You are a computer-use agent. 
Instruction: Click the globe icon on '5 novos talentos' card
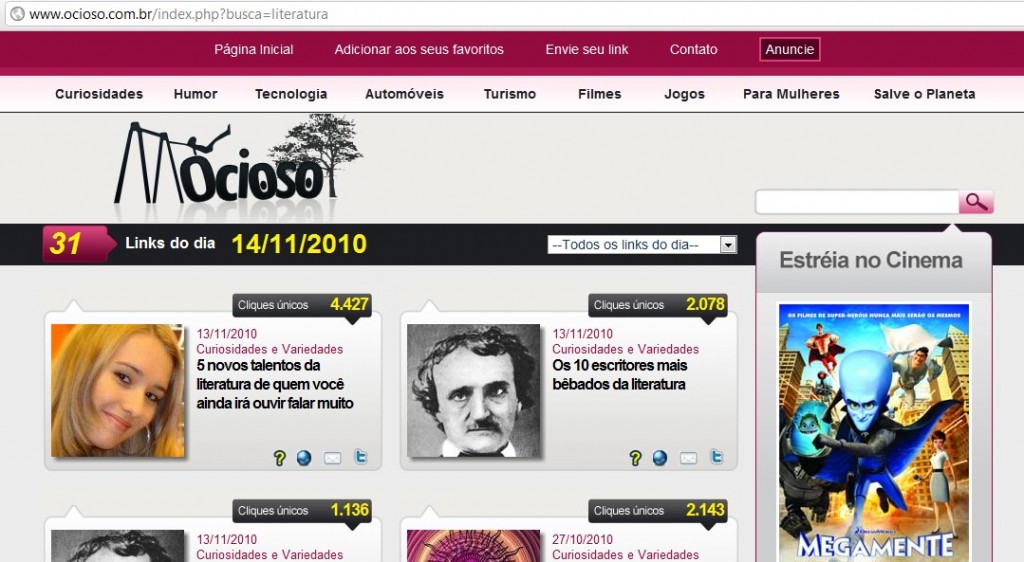coord(304,458)
